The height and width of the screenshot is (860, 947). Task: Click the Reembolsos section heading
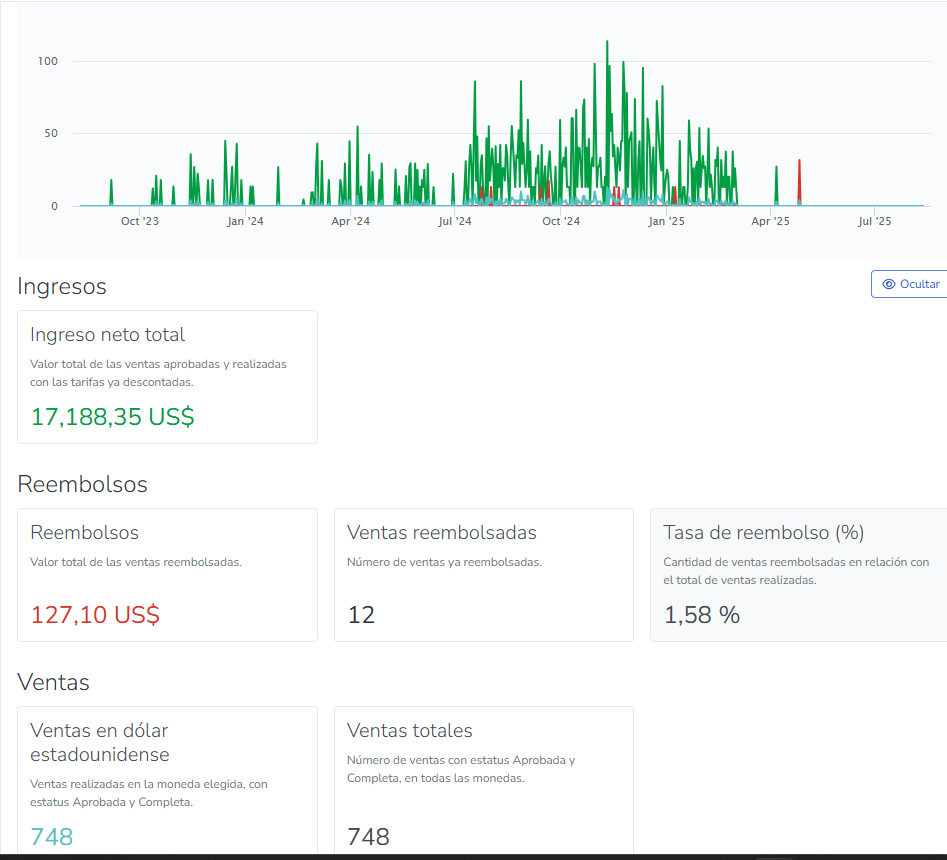(x=82, y=485)
